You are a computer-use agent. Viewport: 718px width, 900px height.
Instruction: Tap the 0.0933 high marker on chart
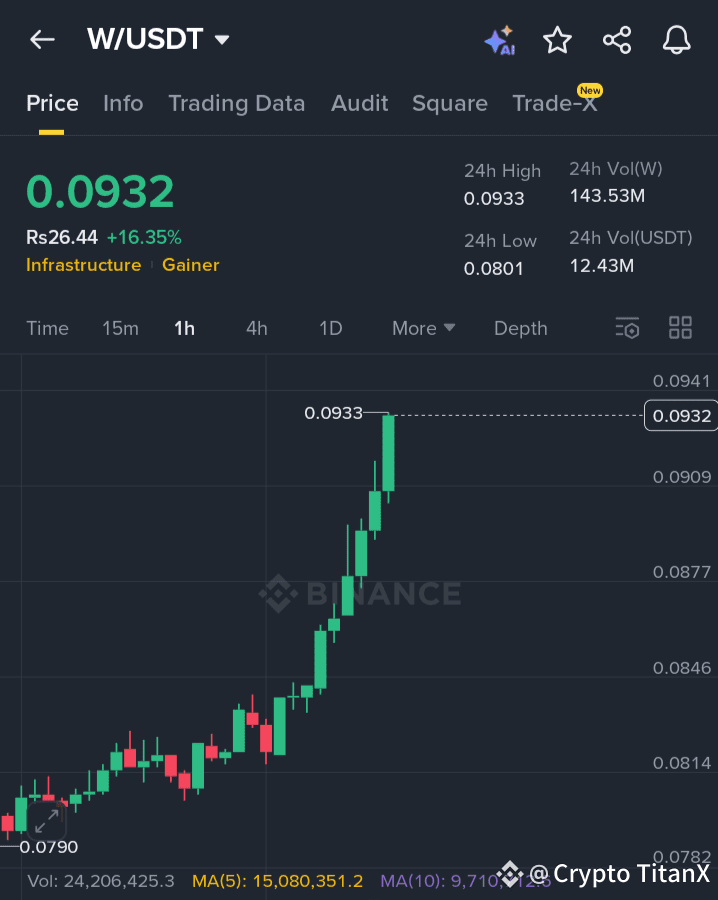click(333, 413)
